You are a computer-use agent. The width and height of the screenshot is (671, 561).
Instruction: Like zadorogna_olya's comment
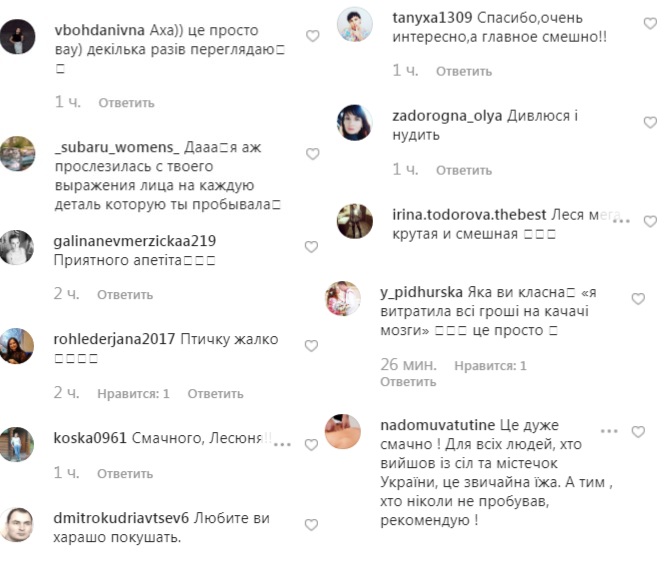point(650,122)
